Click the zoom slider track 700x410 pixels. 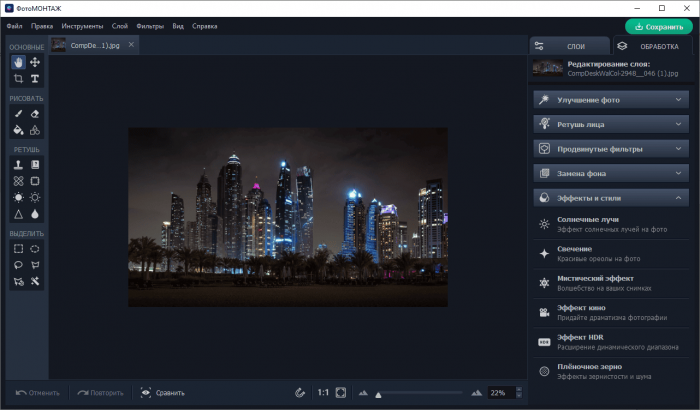coord(420,394)
